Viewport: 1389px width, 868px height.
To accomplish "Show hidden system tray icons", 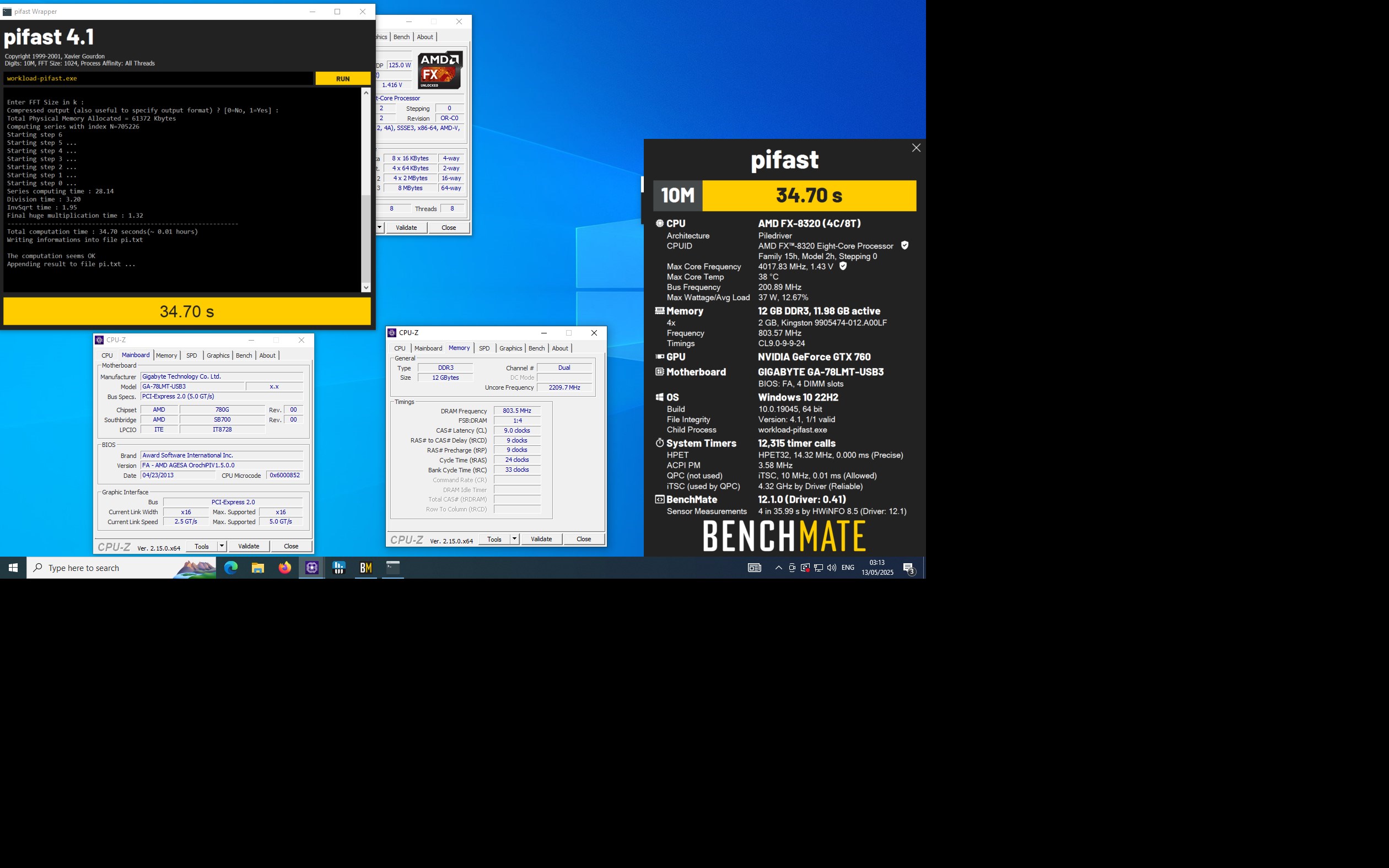I will point(778,568).
